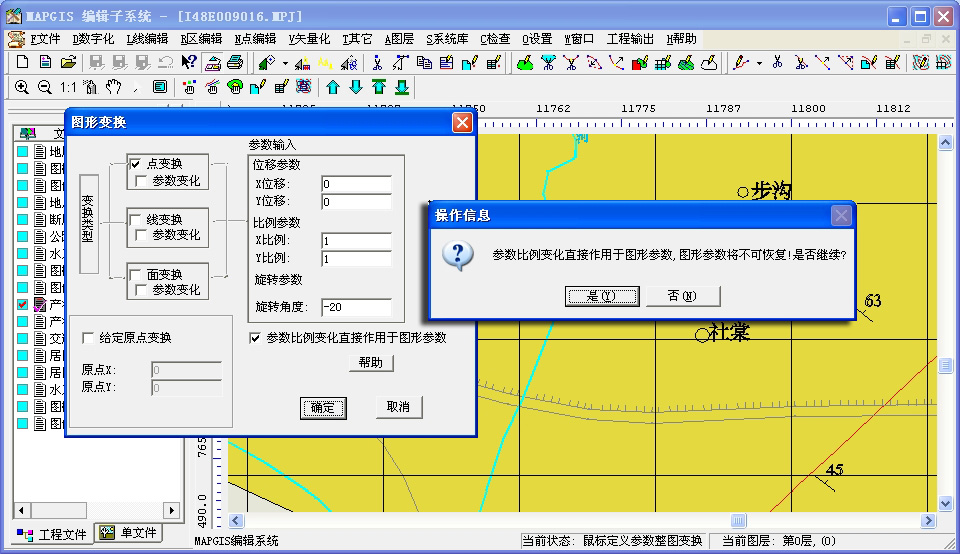Viewport: 960px width, 554px height.
Task: Click the colored dots hand icon
Action: 189,88
